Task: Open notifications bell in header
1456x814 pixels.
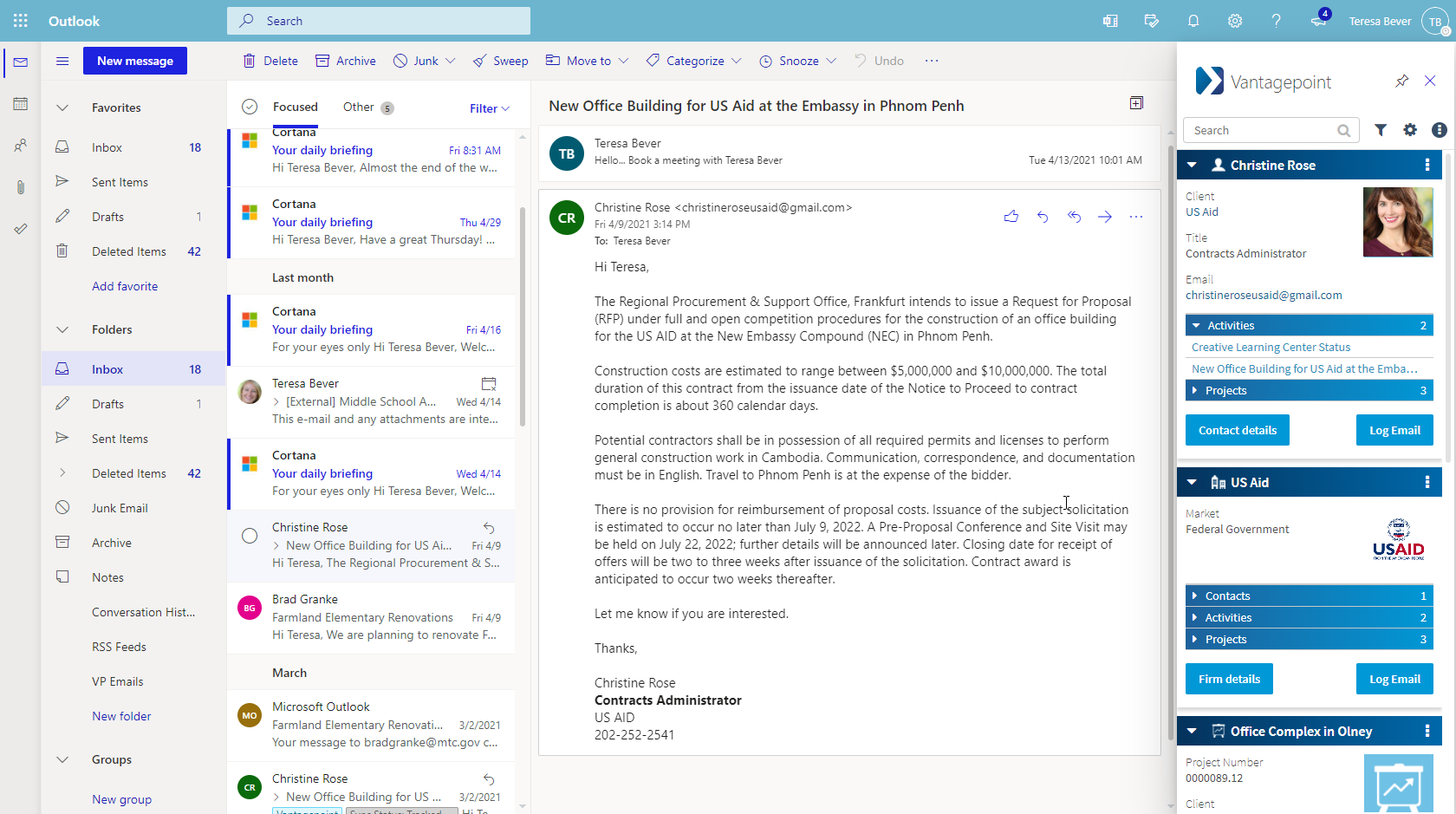Action: pyautogui.click(x=1193, y=21)
